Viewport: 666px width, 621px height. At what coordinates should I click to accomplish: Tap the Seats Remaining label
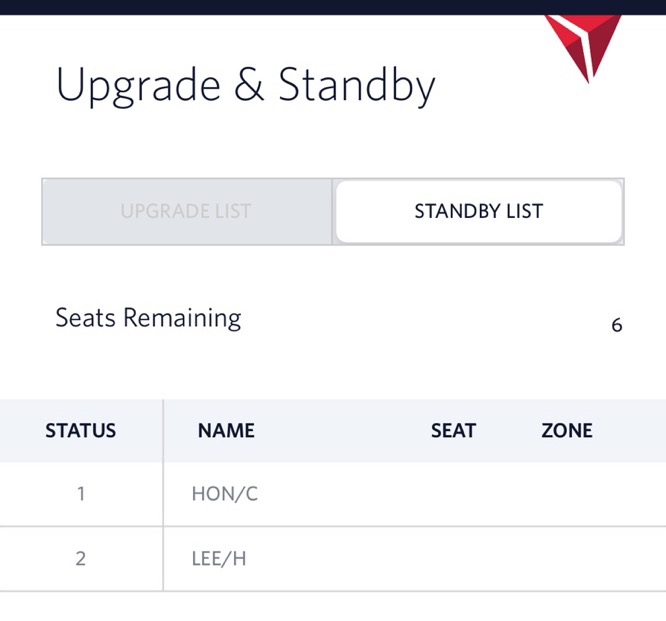coord(148,318)
